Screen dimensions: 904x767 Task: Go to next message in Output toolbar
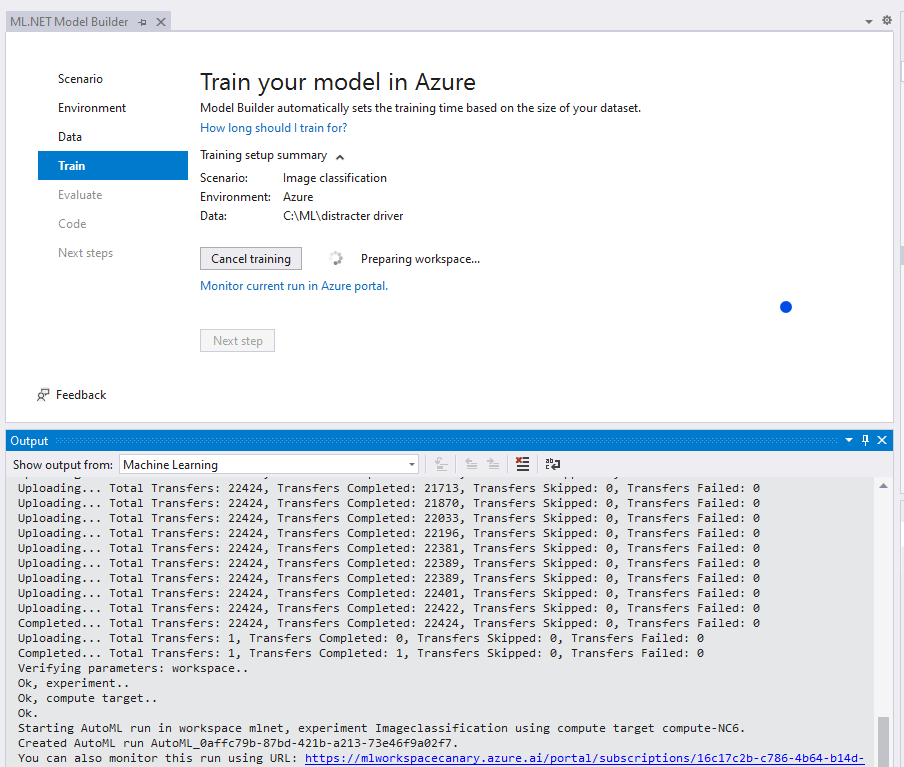[493, 464]
